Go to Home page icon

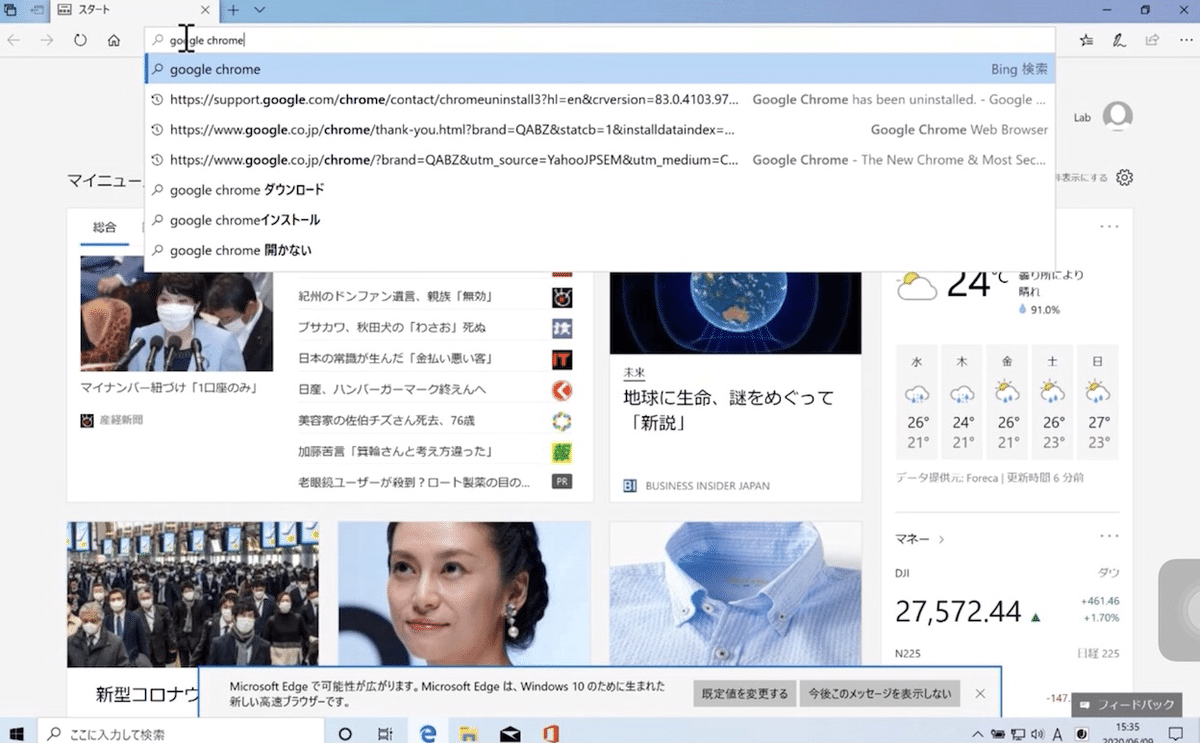pyautogui.click(x=114, y=40)
